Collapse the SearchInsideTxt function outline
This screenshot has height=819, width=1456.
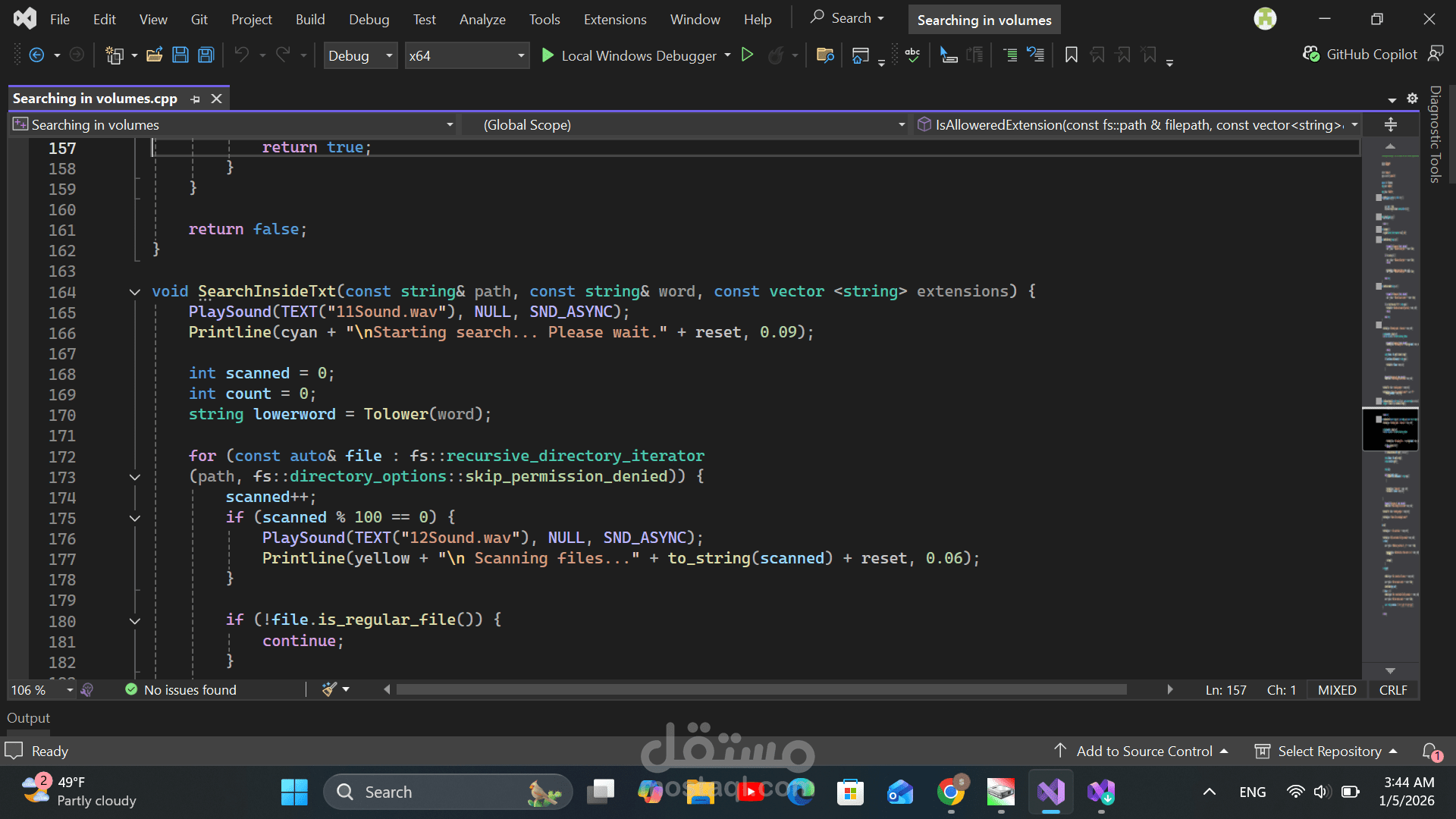coord(135,292)
